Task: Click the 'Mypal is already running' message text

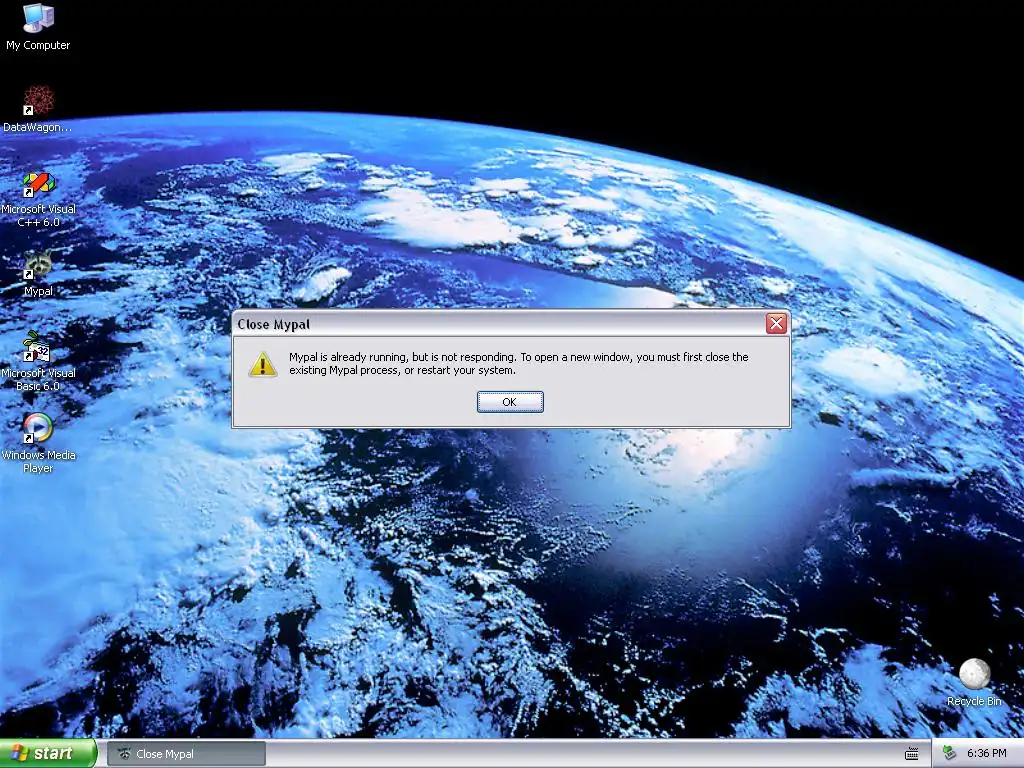Action: 519,364
